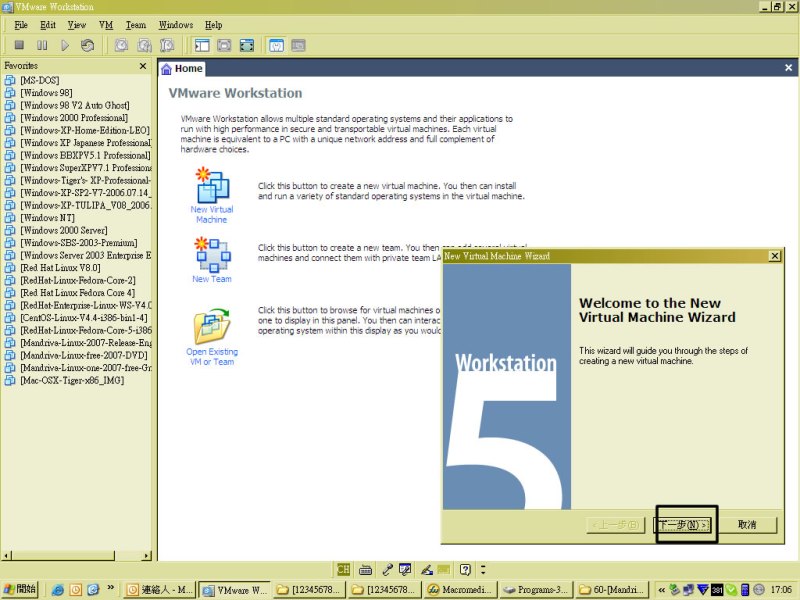
Task: Expand hidden system tray icons chevron
Action: (662, 590)
